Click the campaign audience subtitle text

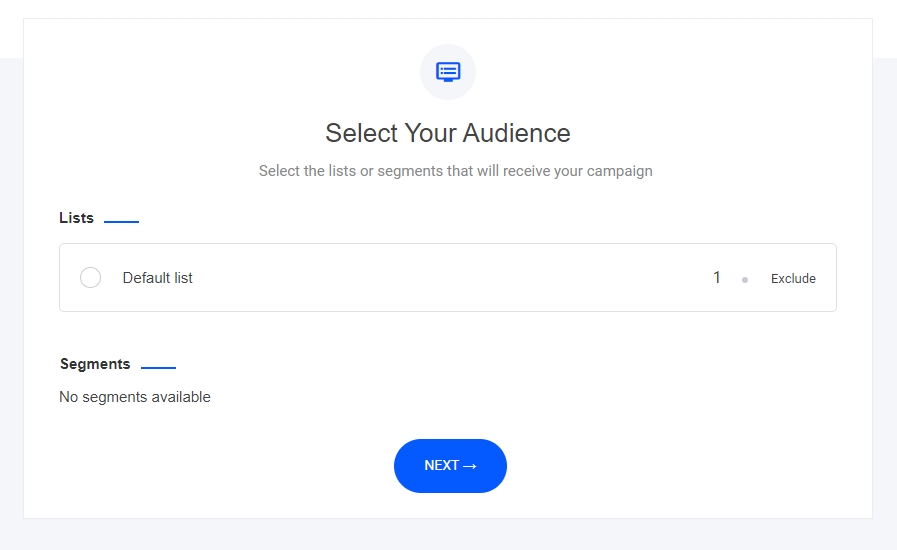tap(455, 171)
